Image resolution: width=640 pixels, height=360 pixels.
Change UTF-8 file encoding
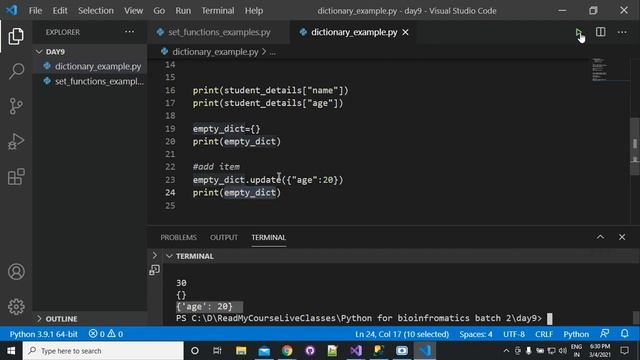click(x=514, y=334)
